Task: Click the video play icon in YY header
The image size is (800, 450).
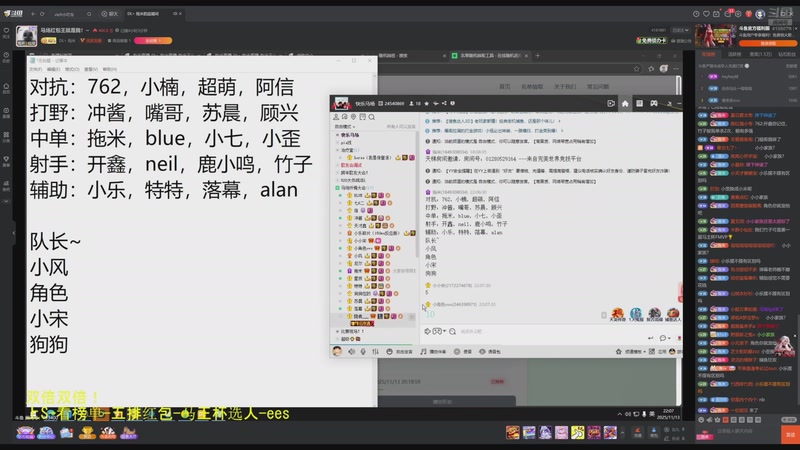Action: coord(611,104)
